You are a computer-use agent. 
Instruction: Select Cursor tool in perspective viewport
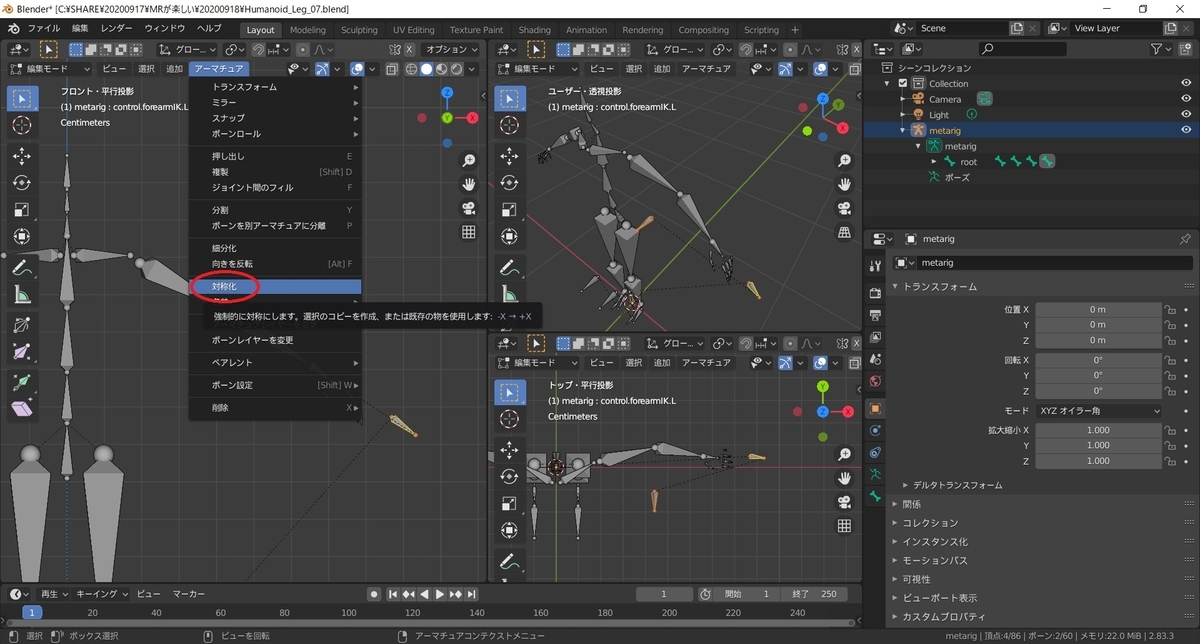click(510, 124)
